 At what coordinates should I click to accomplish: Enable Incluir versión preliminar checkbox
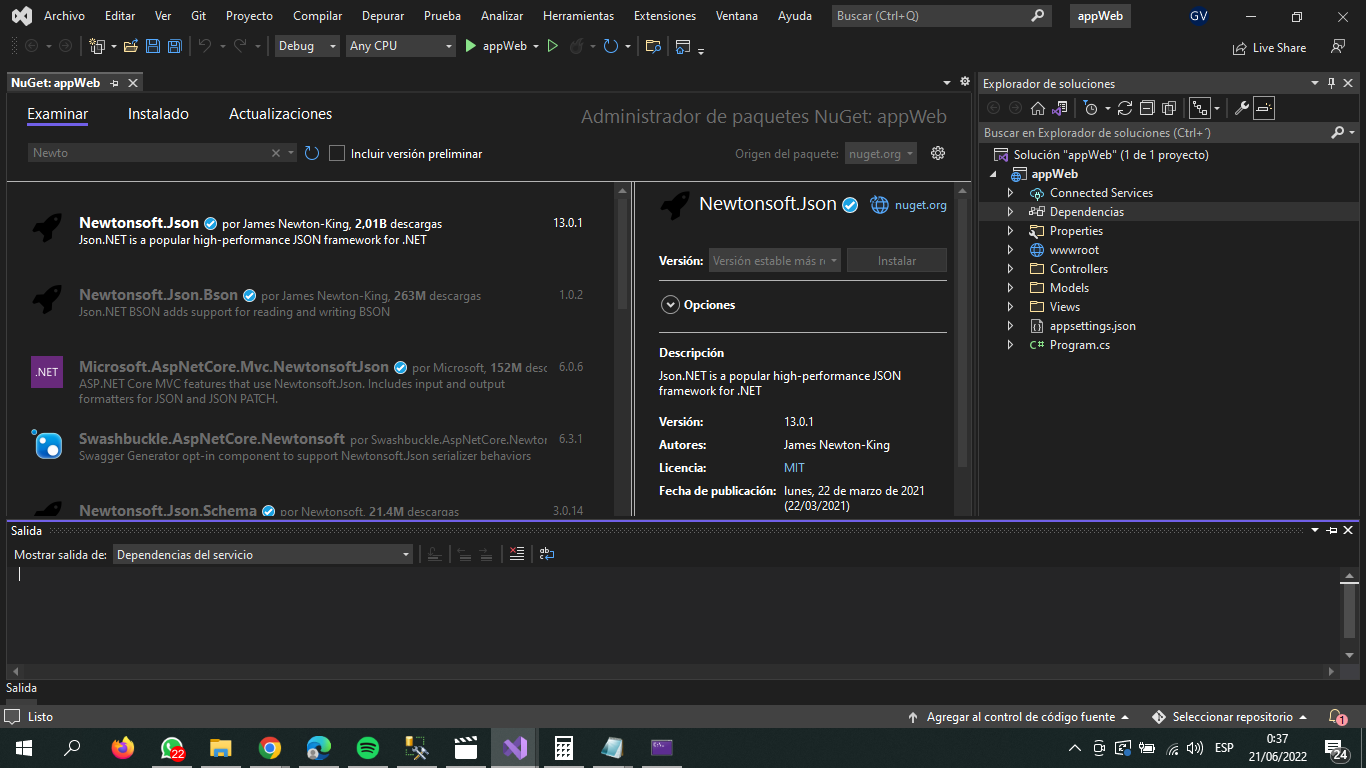click(x=337, y=153)
